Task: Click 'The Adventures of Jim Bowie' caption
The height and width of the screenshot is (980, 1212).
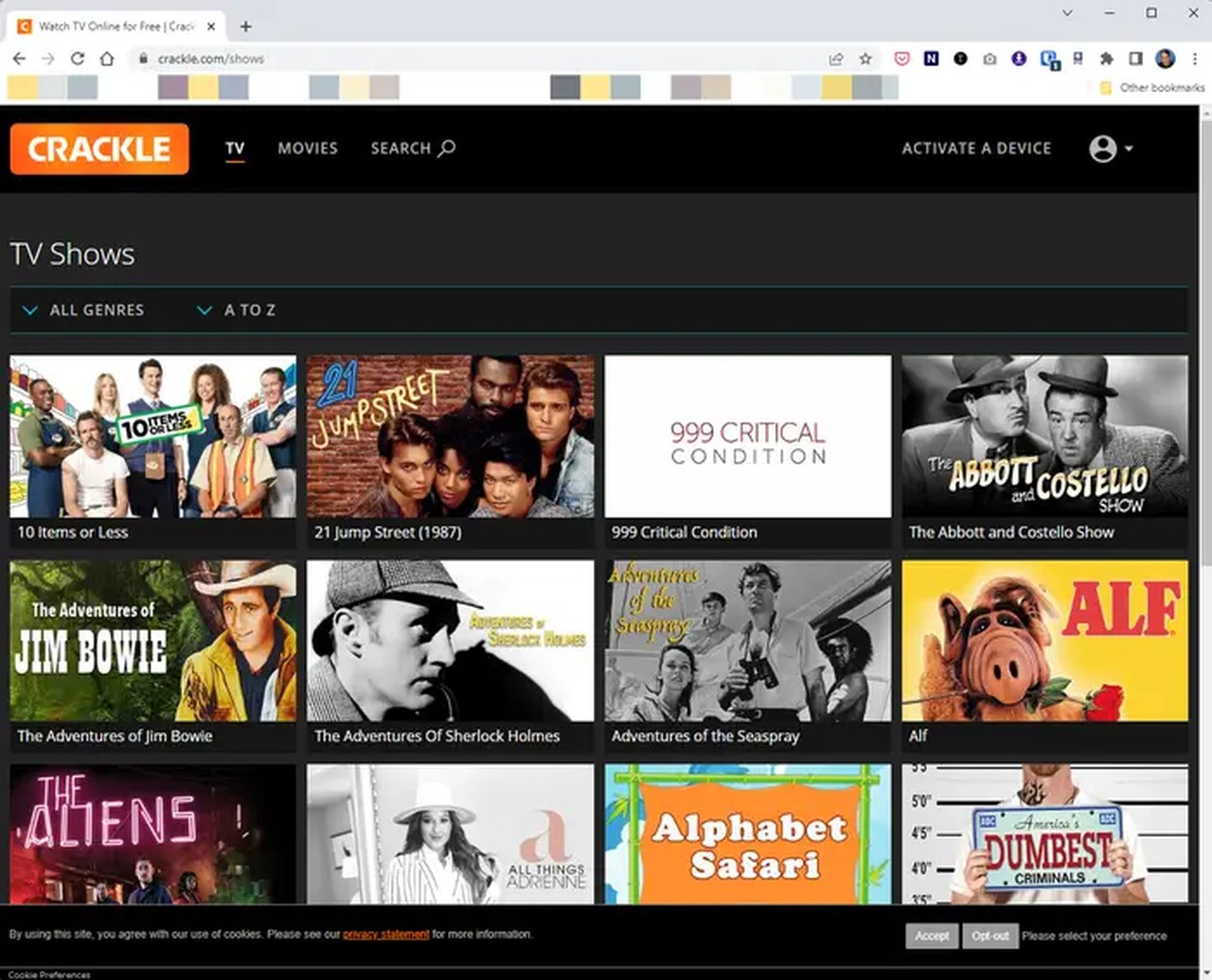Action: (x=115, y=736)
